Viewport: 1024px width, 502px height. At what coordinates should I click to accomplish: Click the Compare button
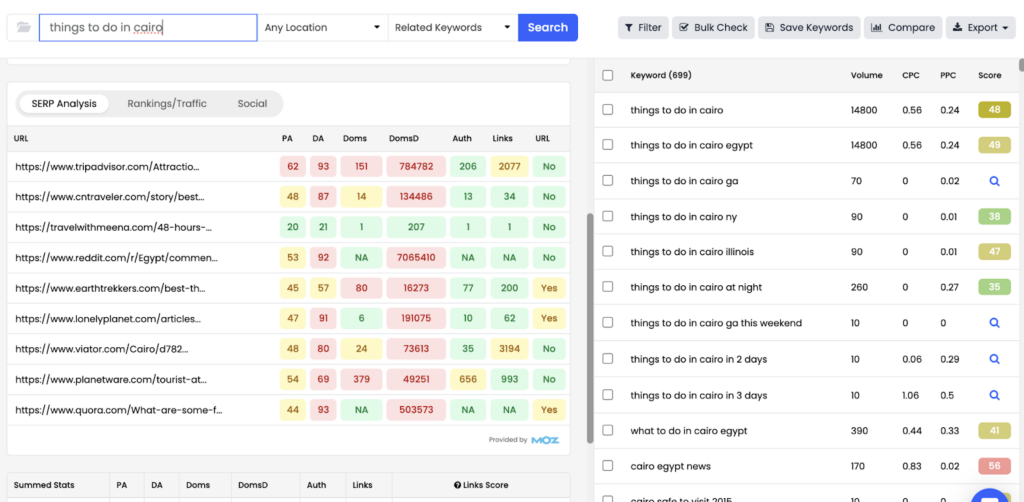(903, 27)
